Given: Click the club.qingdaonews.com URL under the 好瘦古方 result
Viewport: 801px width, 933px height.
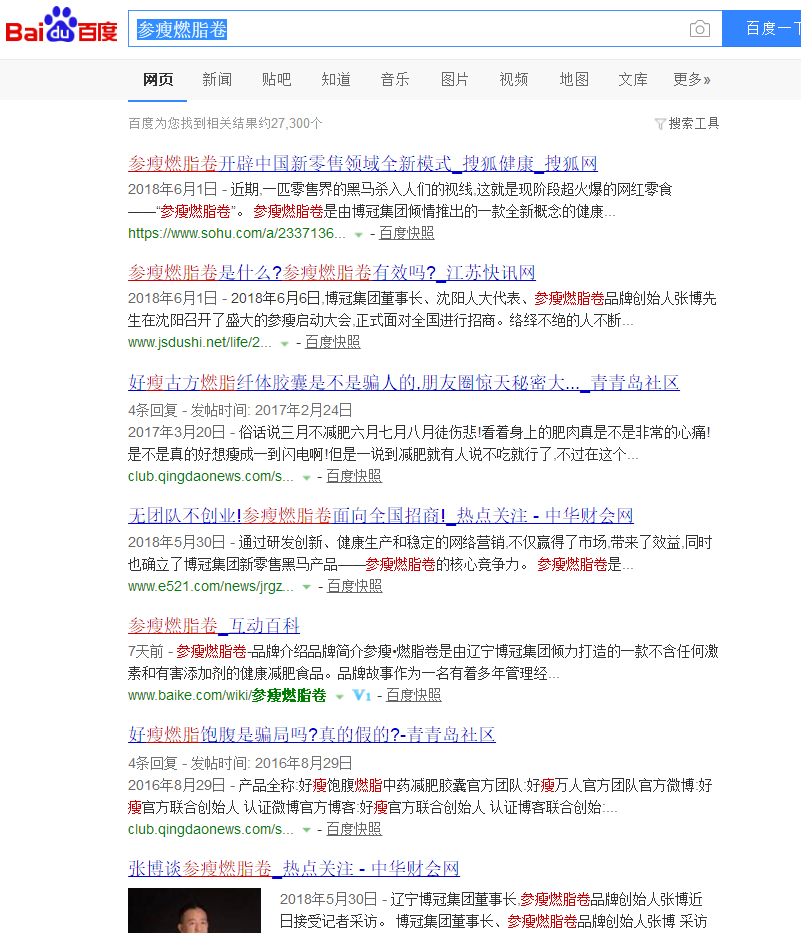Looking at the screenshot, I should [211, 476].
